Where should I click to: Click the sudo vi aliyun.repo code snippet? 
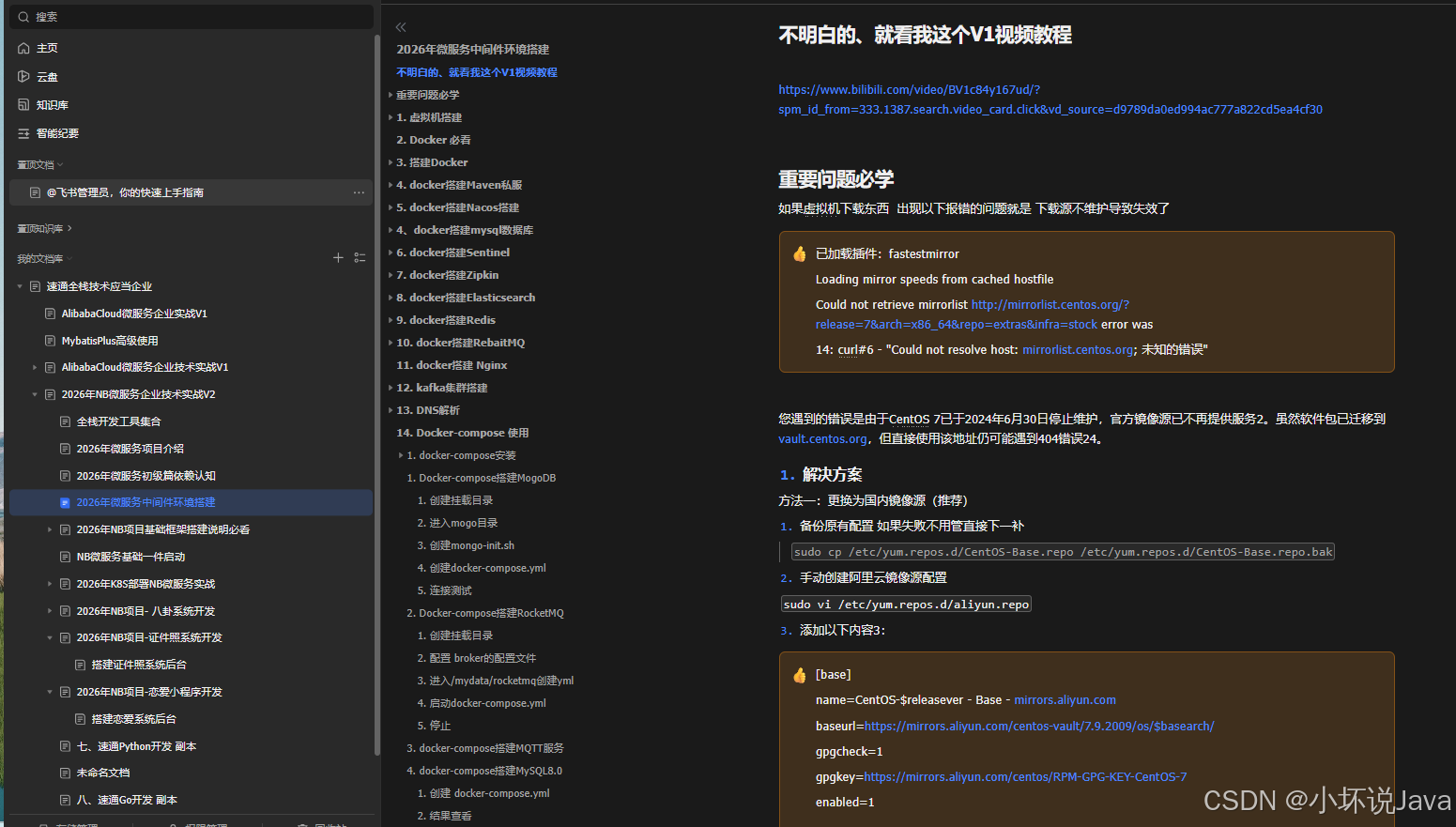(906, 605)
